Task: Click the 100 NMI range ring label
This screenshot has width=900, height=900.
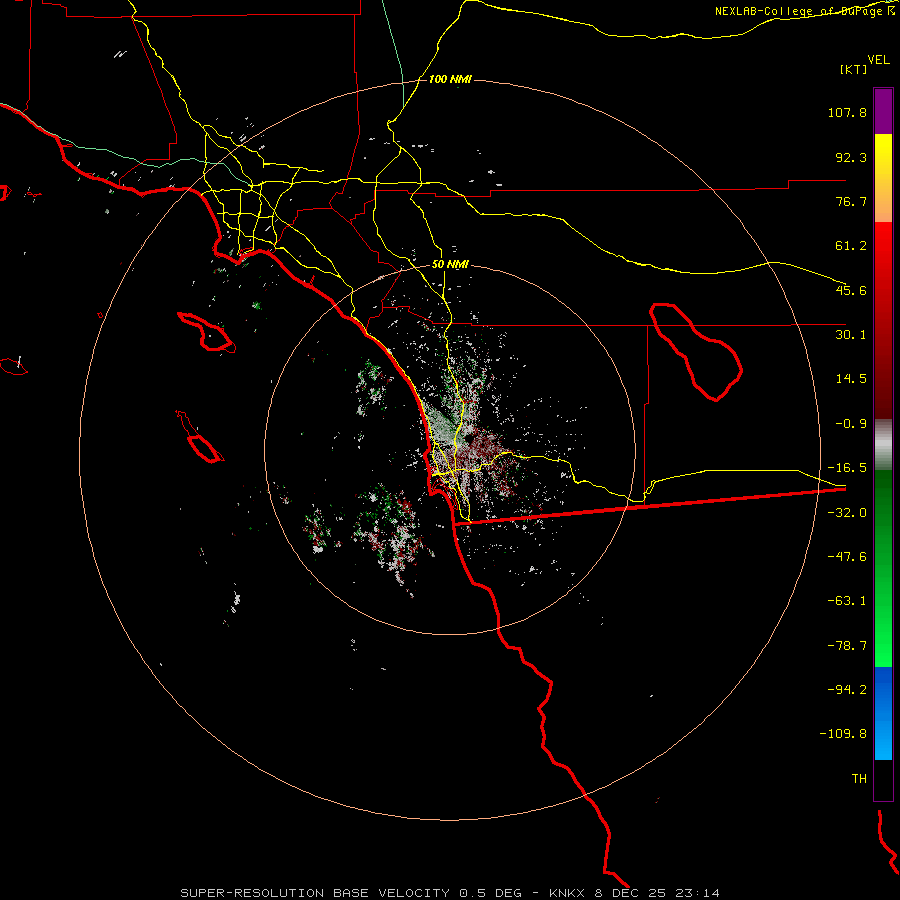Action: click(x=450, y=79)
